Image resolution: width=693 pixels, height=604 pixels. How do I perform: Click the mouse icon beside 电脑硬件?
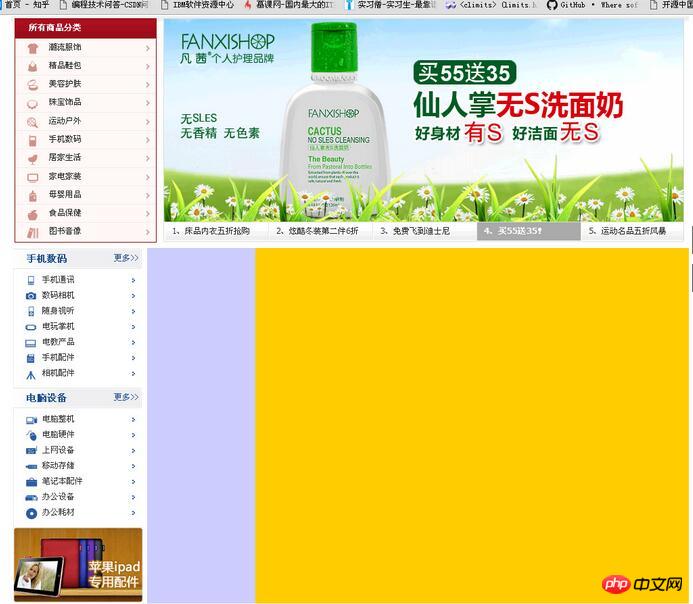tap(31, 435)
